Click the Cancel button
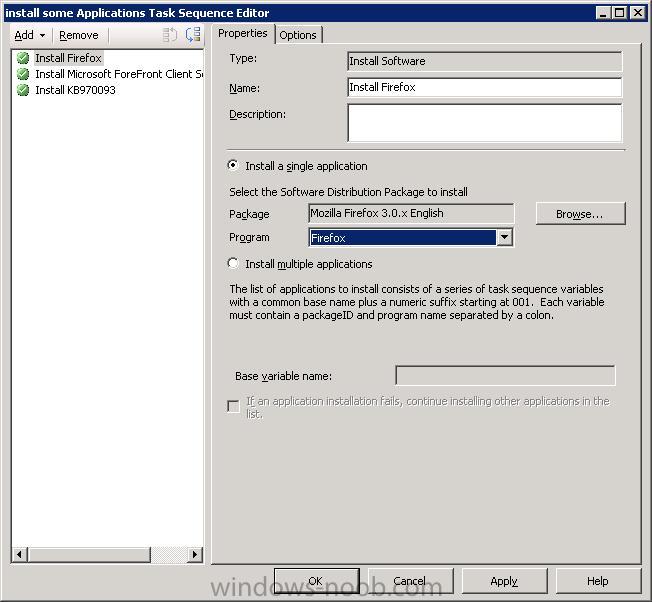This screenshot has width=652, height=602. (410, 581)
